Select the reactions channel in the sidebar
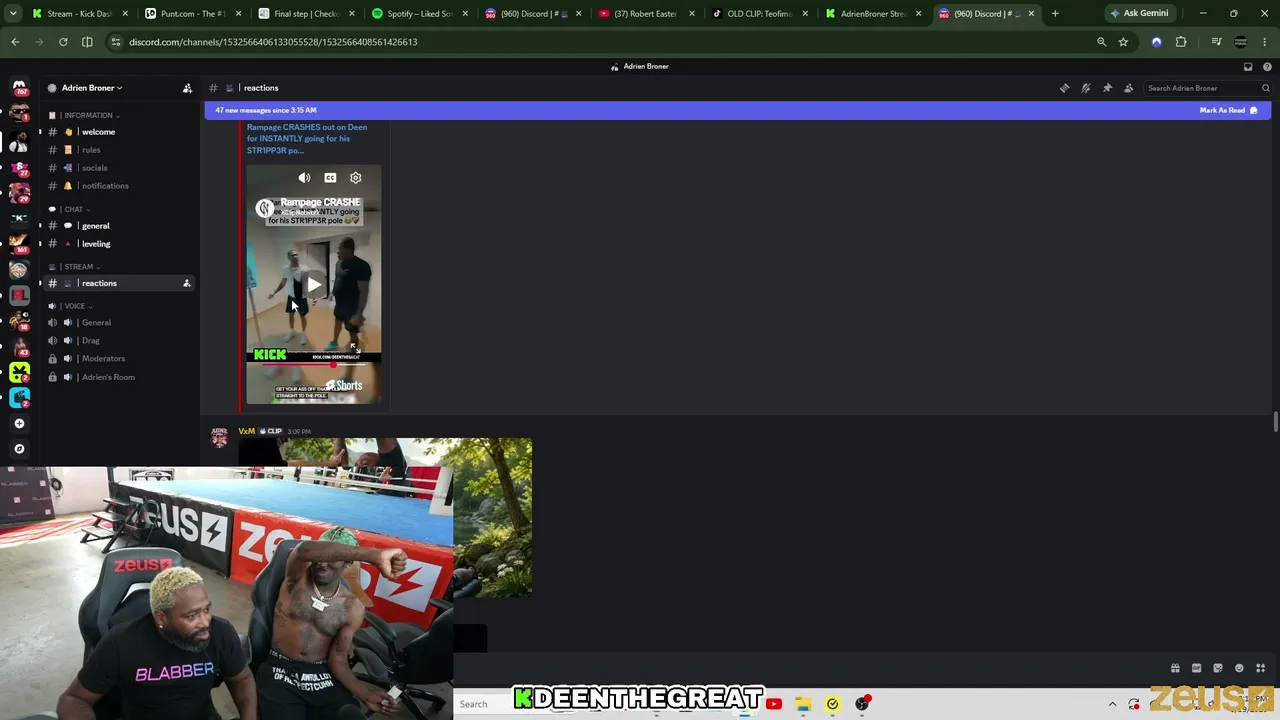The height and width of the screenshot is (720, 1280). coord(117,283)
